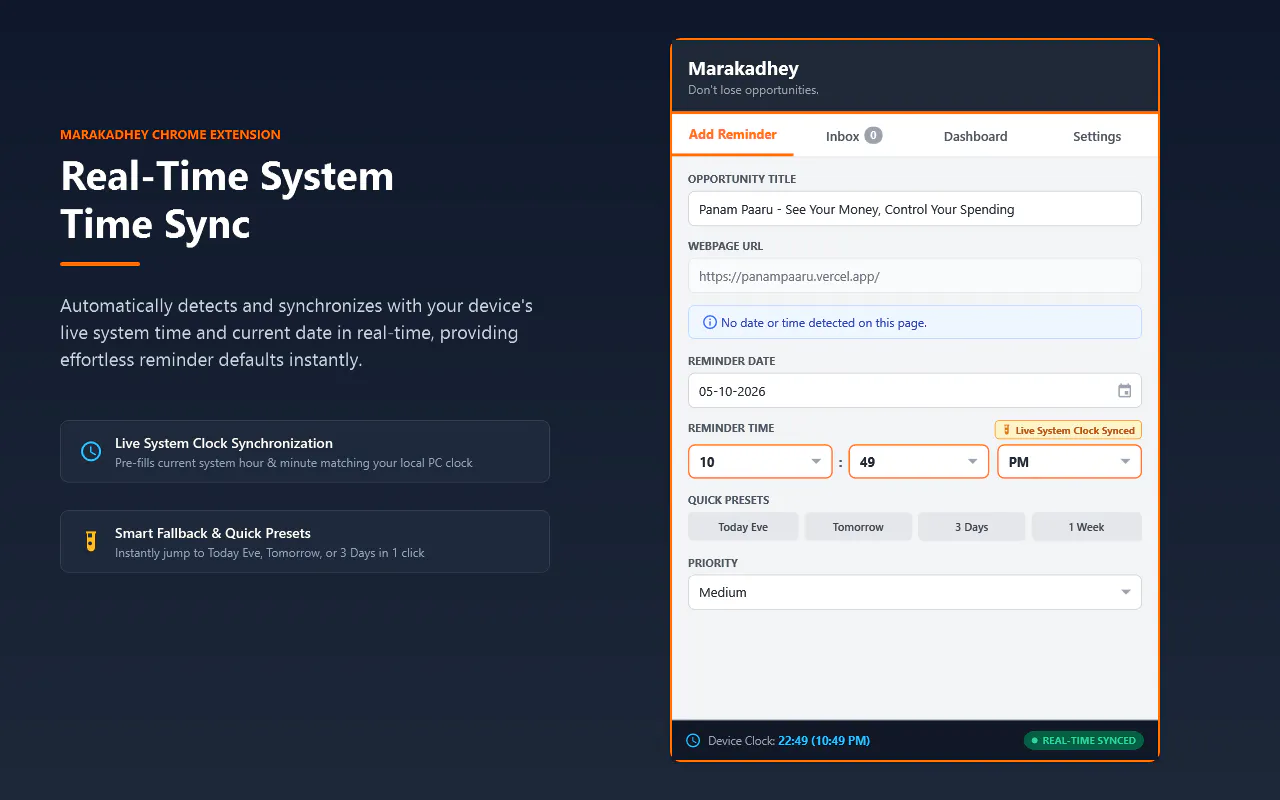Image resolution: width=1280 pixels, height=800 pixels.
Task: Click the 'MARAKADHEY CHROME EXTENSION' label
Action: [170, 135]
